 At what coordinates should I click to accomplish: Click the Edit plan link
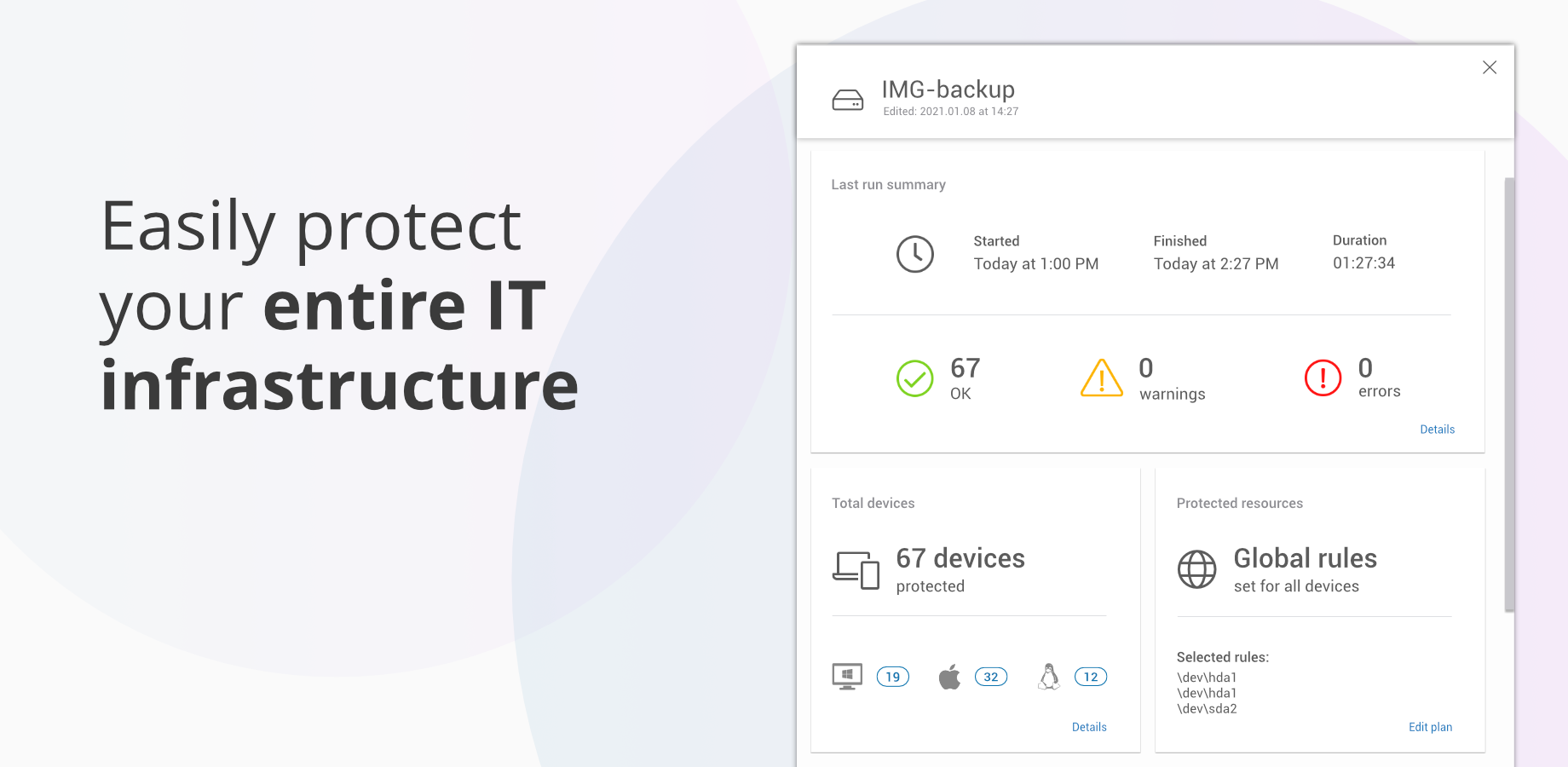pyautogui.click(x=1430, y=727)
